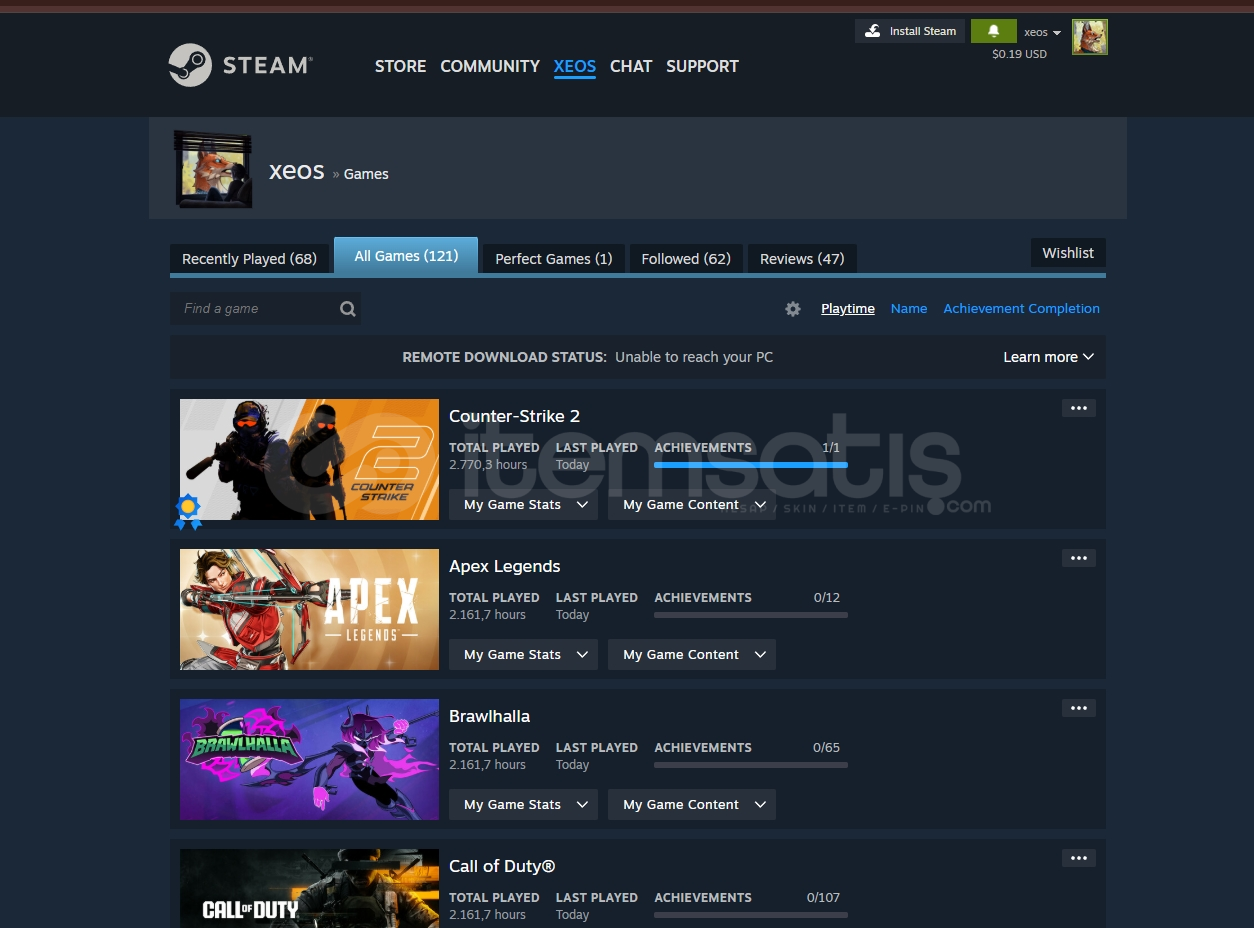Click the xeos profile picture beside the Games breadcrumb
Viewport: 1254px width, 928px height.
[213, 169]
